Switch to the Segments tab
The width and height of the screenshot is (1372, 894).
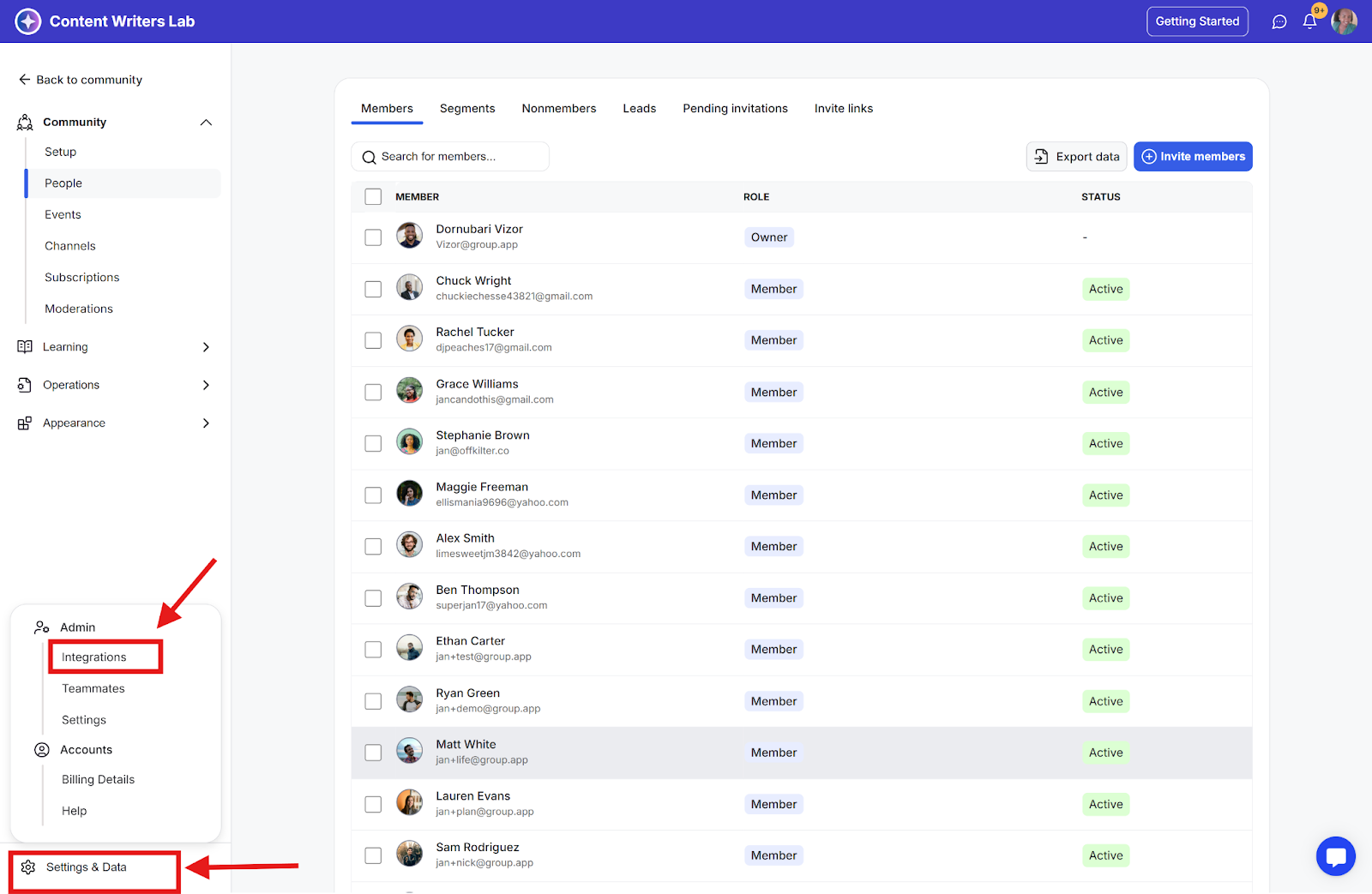[x=467, y=109]
